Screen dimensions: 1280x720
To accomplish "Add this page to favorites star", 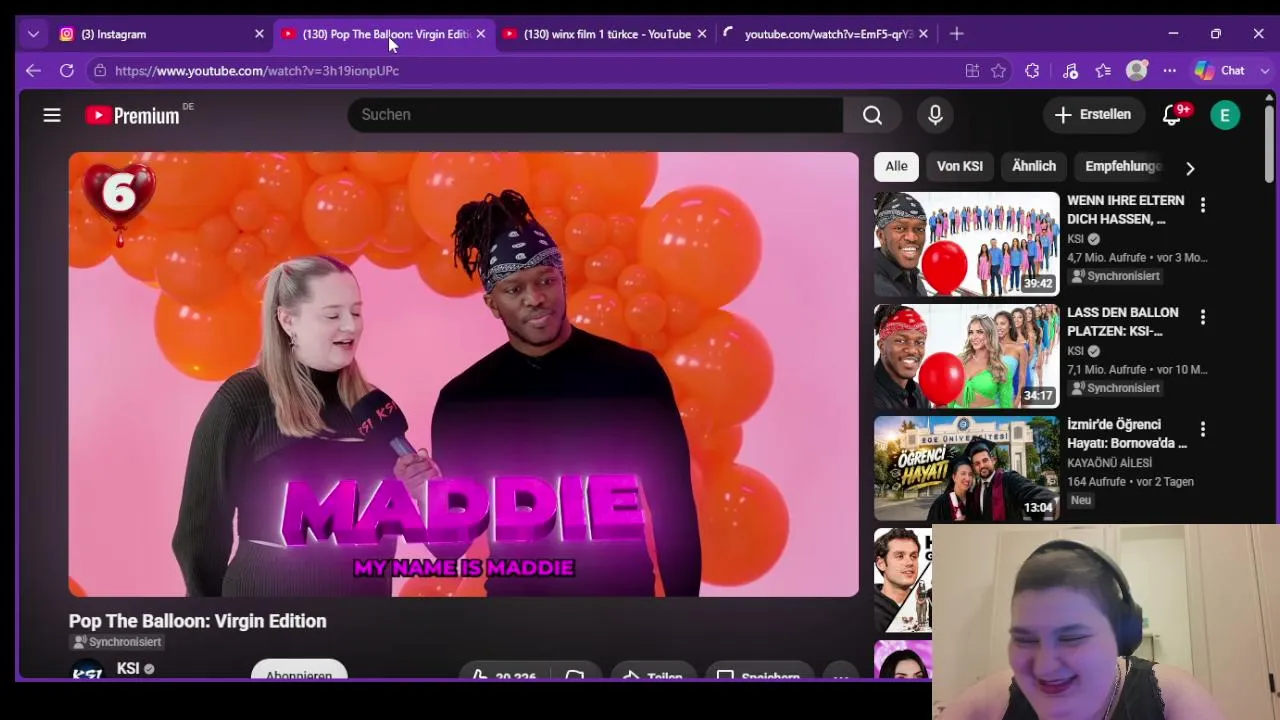I will [x=999, y=71].
